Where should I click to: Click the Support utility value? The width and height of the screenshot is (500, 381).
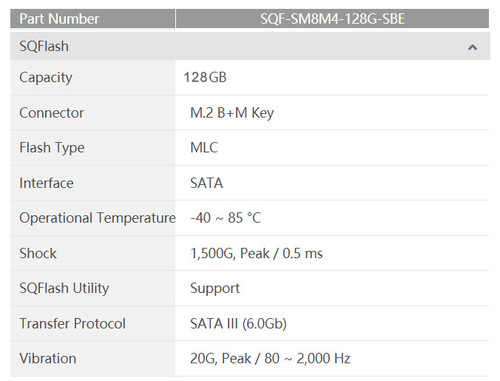[215, 289]
